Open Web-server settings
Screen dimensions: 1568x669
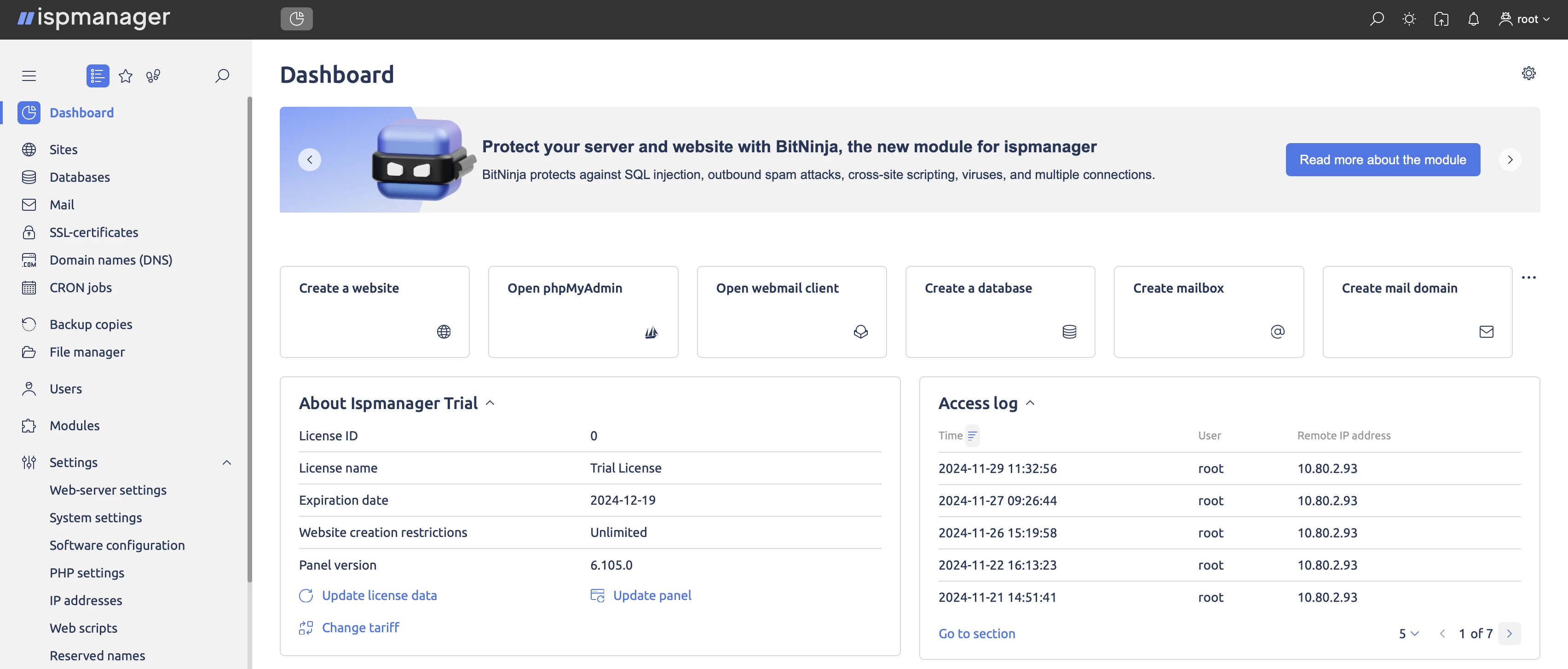108,490
